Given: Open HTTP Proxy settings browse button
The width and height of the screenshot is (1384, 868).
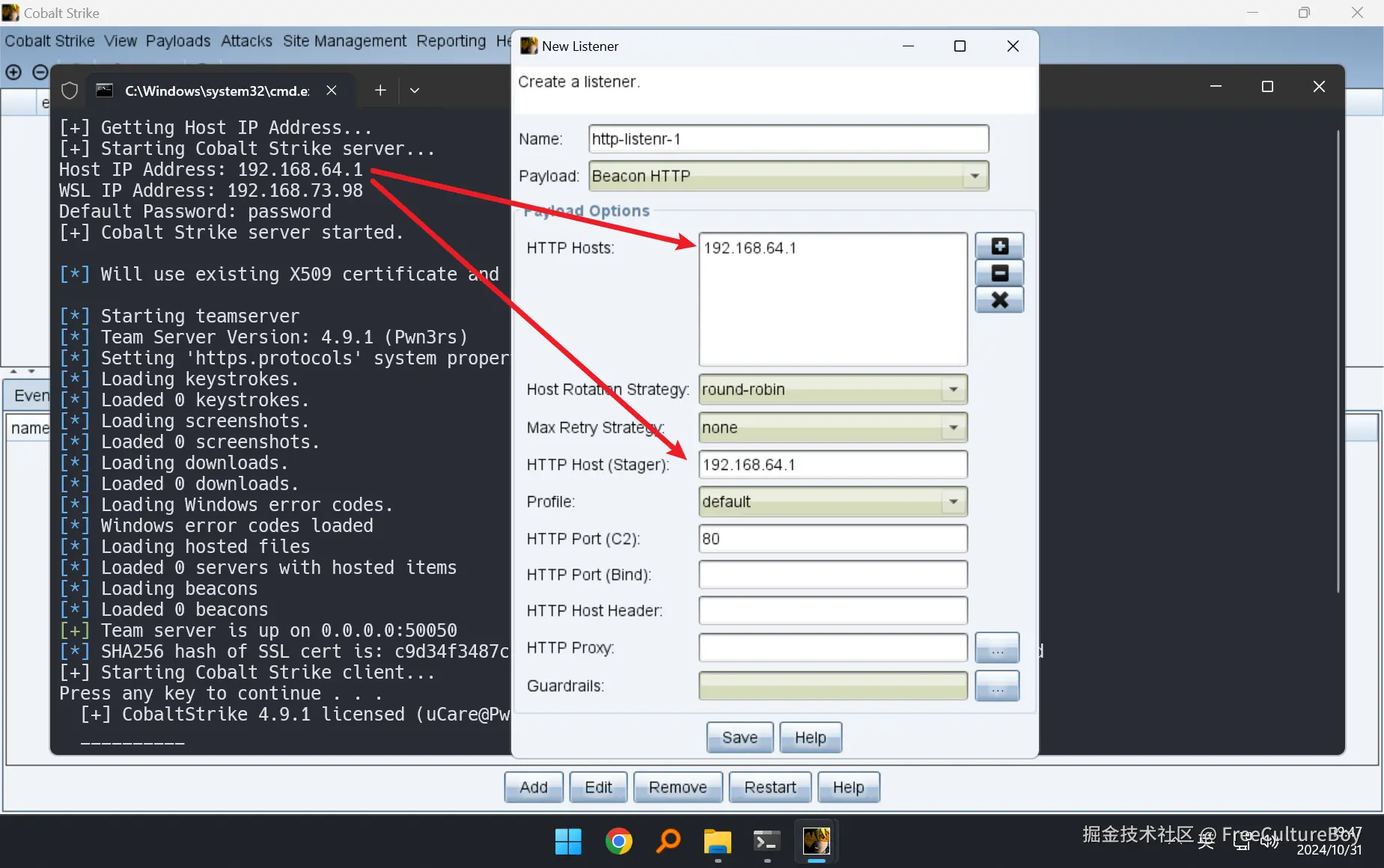Looking at the screenshot, I should (997, 648).
